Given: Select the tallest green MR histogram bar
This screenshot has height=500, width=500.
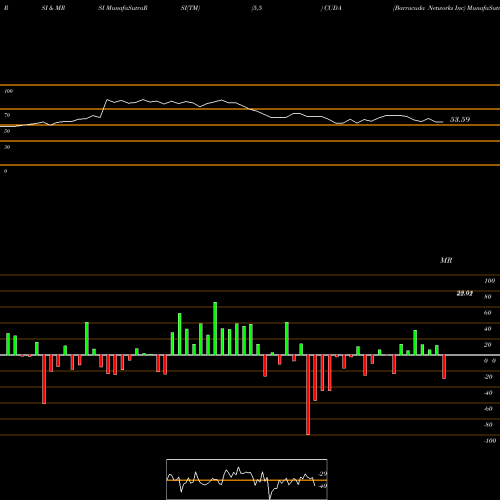Looking at the screenshot, I should 215,328.
